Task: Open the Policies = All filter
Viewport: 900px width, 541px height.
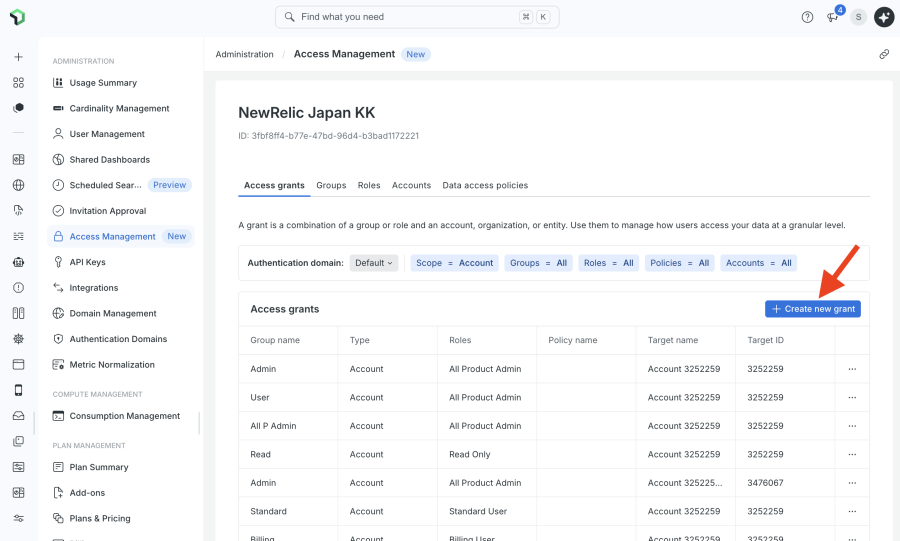Action: pyautogui.click(x=680, y=263)
